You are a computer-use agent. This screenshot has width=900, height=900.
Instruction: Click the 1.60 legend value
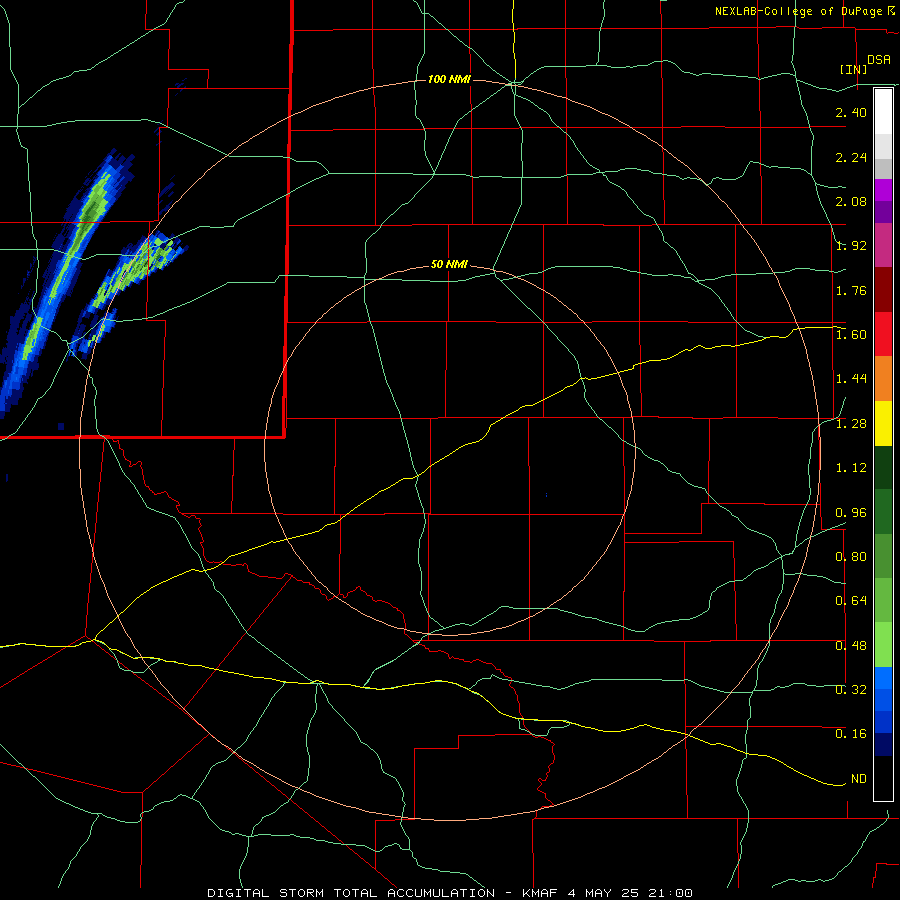[x=851, y=335]
